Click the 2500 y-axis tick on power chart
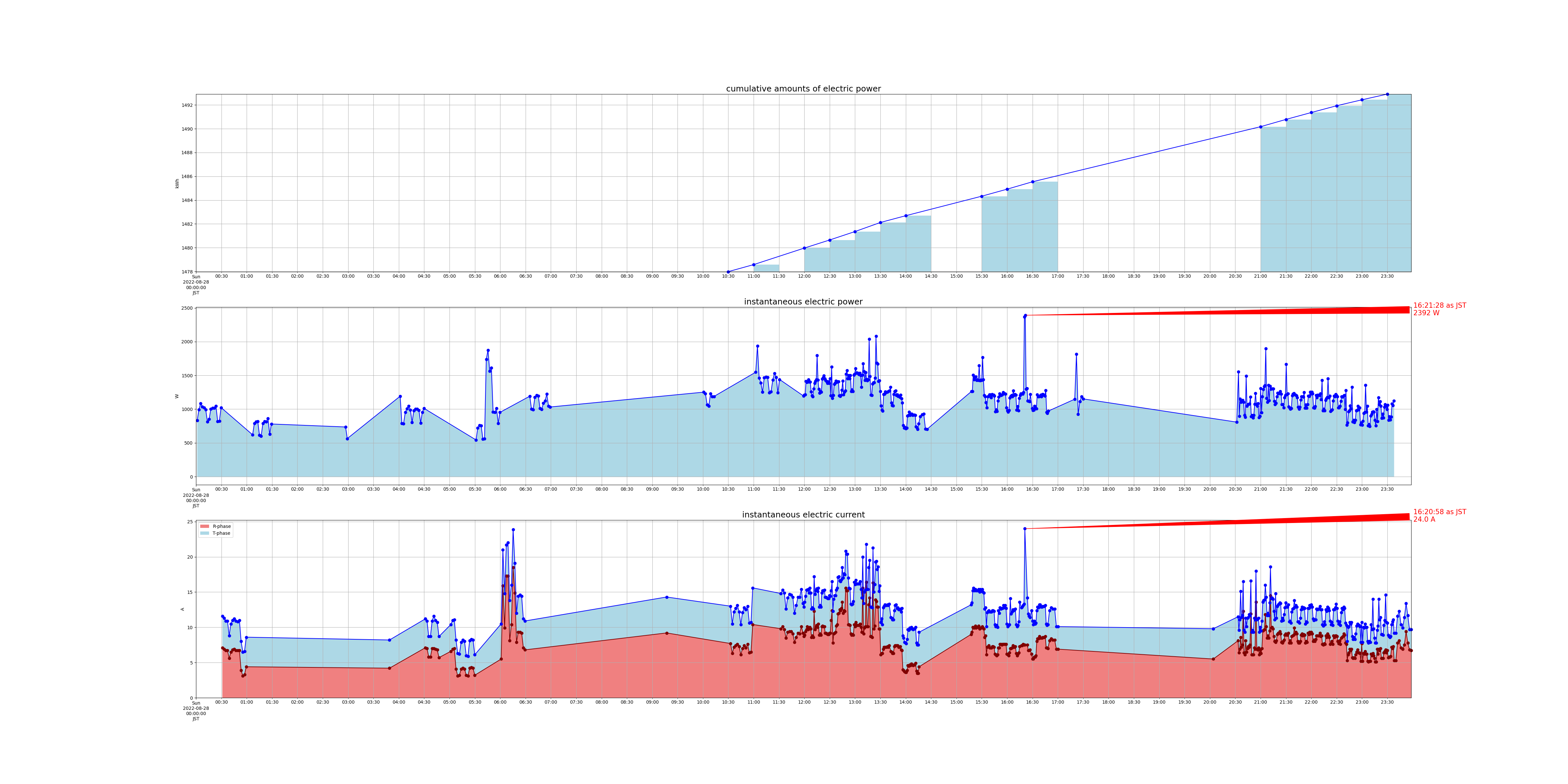This screenshot has height=784, width=1568. coord(187,308)
